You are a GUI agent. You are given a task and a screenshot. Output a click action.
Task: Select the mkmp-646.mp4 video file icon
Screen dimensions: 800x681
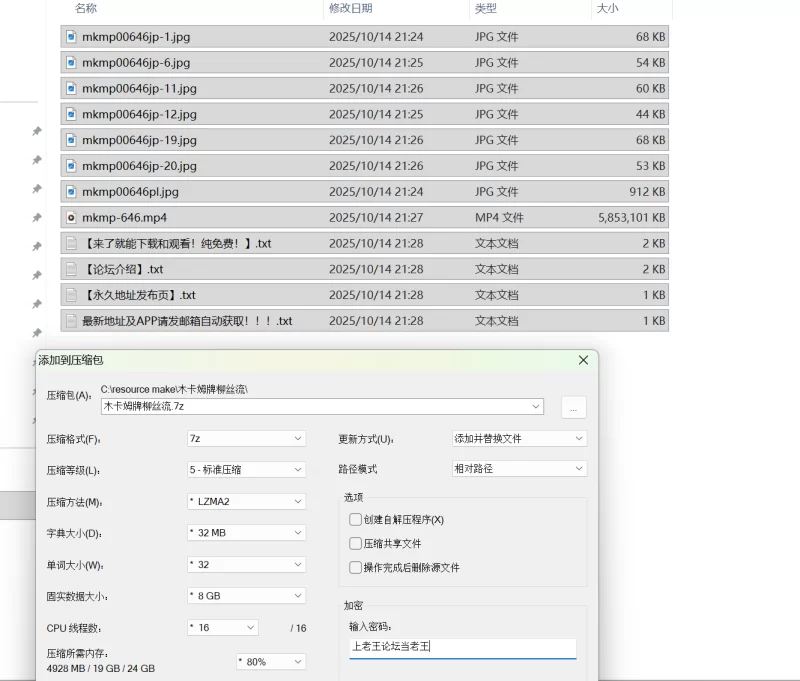(71, 217)
